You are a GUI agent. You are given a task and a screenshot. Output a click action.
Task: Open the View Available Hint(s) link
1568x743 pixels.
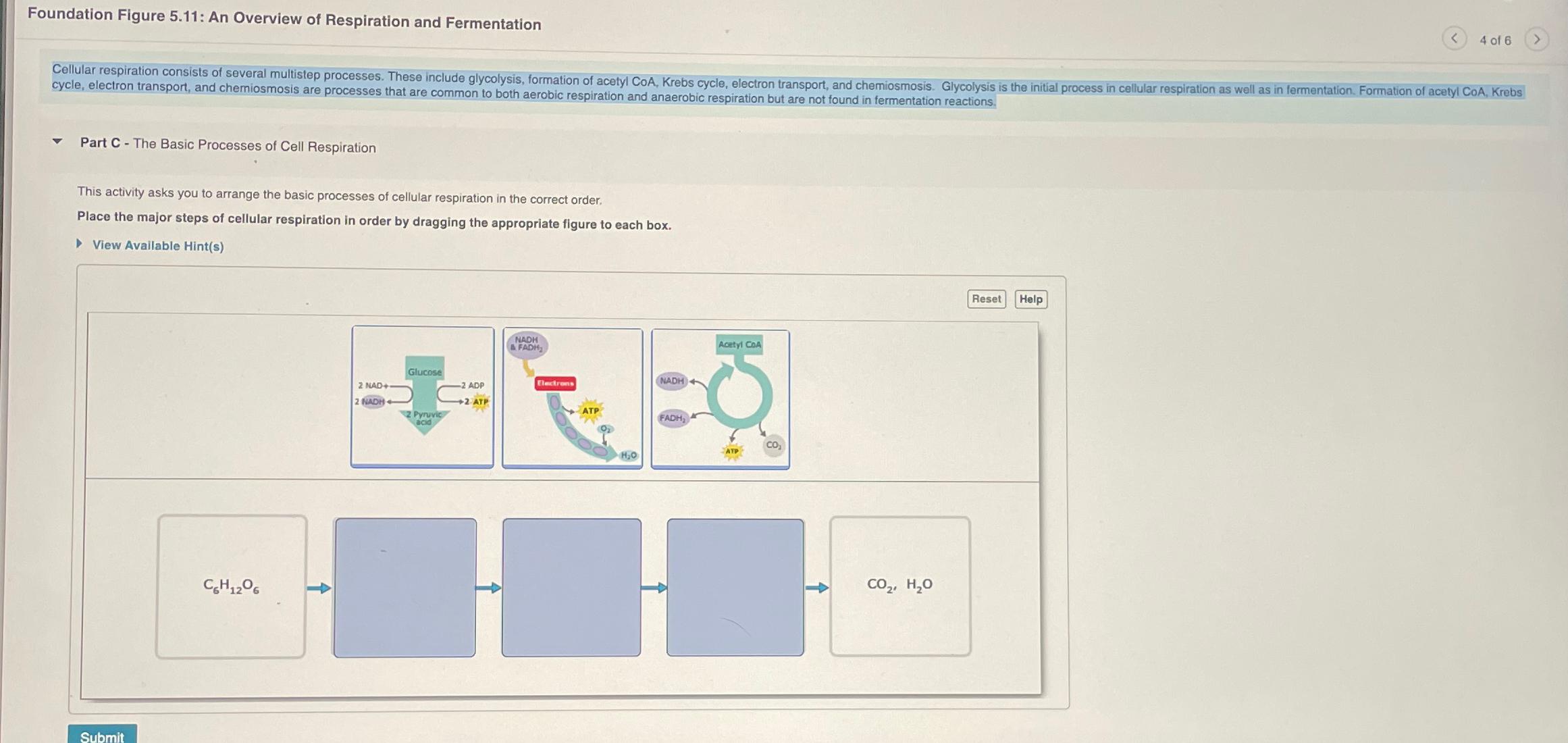(157, 245)
